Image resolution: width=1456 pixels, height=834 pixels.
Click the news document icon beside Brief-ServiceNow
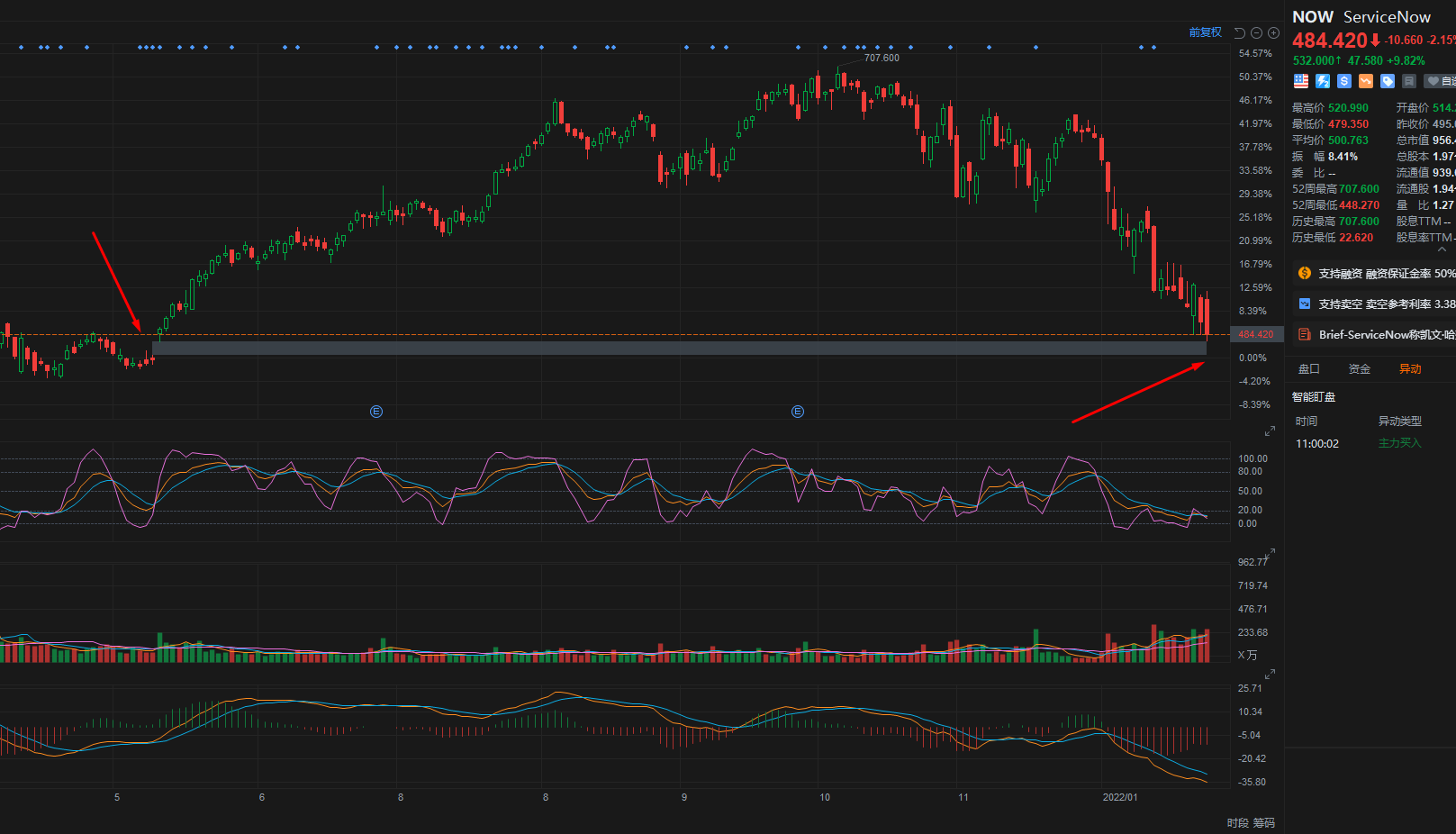[x=1304, y=334]
